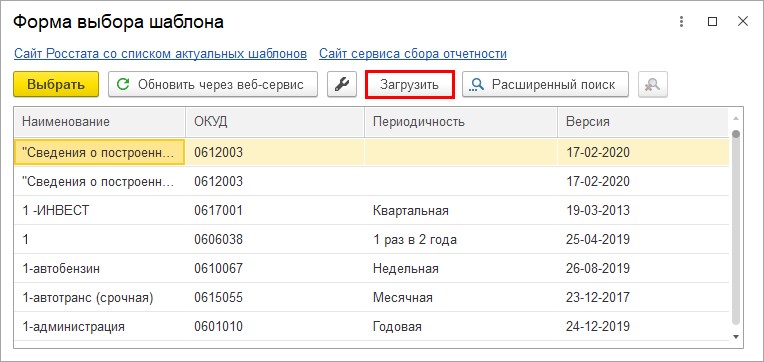
Task: Sort by the ОКУД column header
Action: [275, 122]
